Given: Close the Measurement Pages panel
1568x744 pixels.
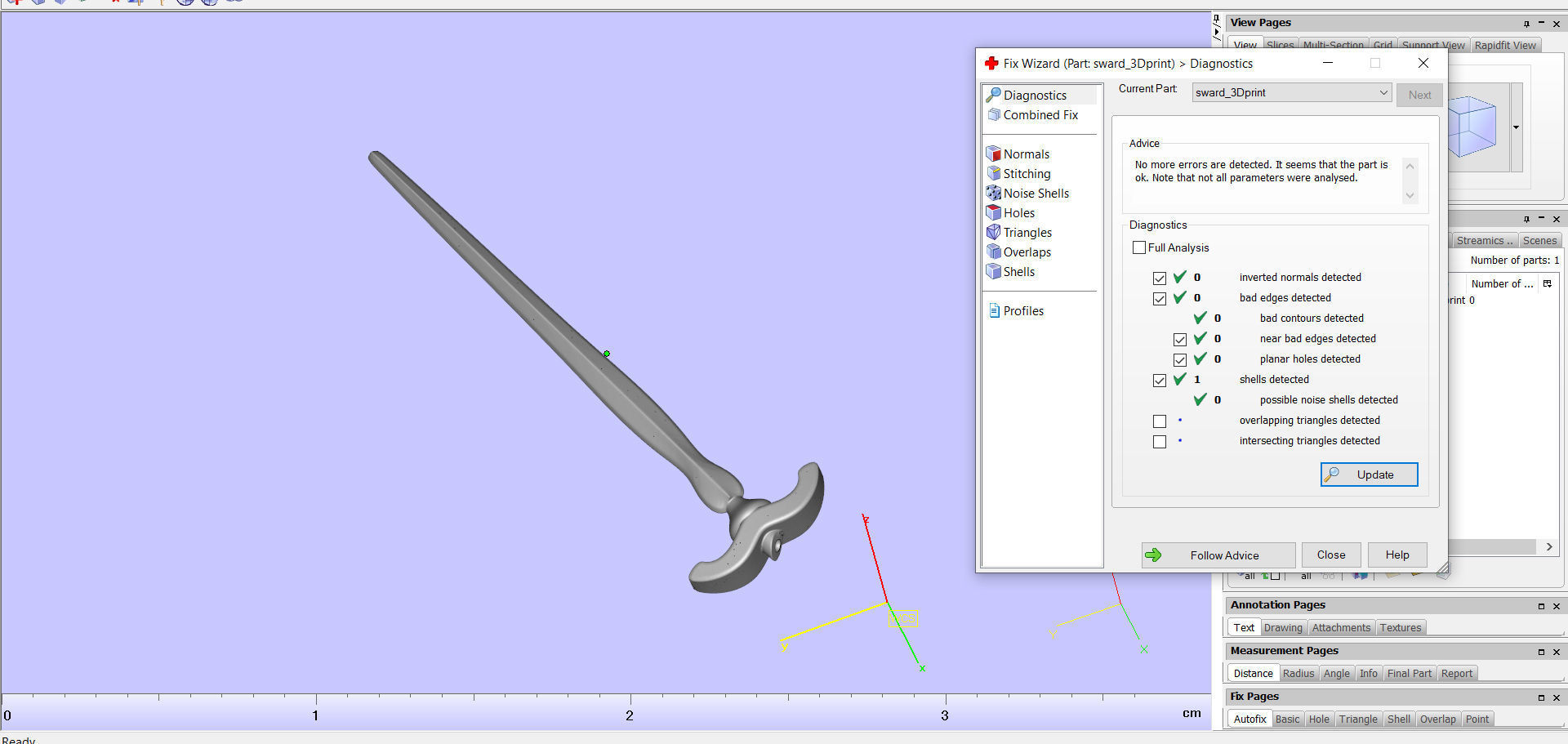Looking at the screenshot, I should [x=1556, y=652].
